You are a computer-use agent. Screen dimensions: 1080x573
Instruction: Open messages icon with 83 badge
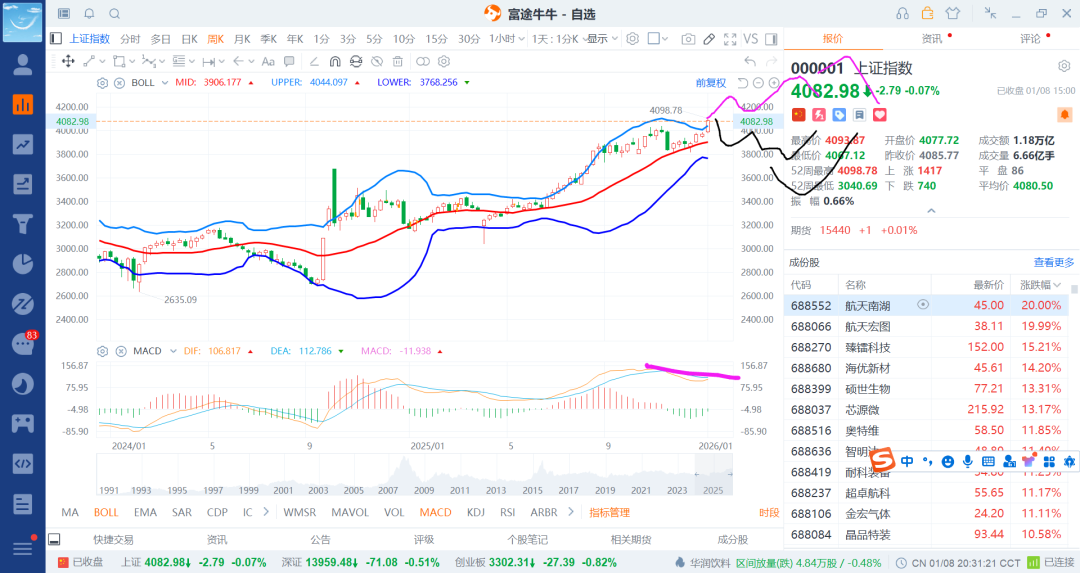pyautogui.click(x=23, y=344)
